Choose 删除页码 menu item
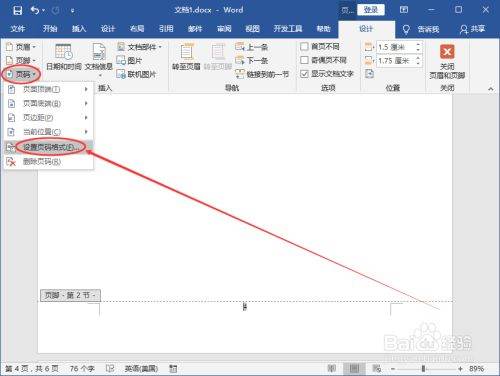The height and width of the screenshot is (376, 500). click(48, 162)
